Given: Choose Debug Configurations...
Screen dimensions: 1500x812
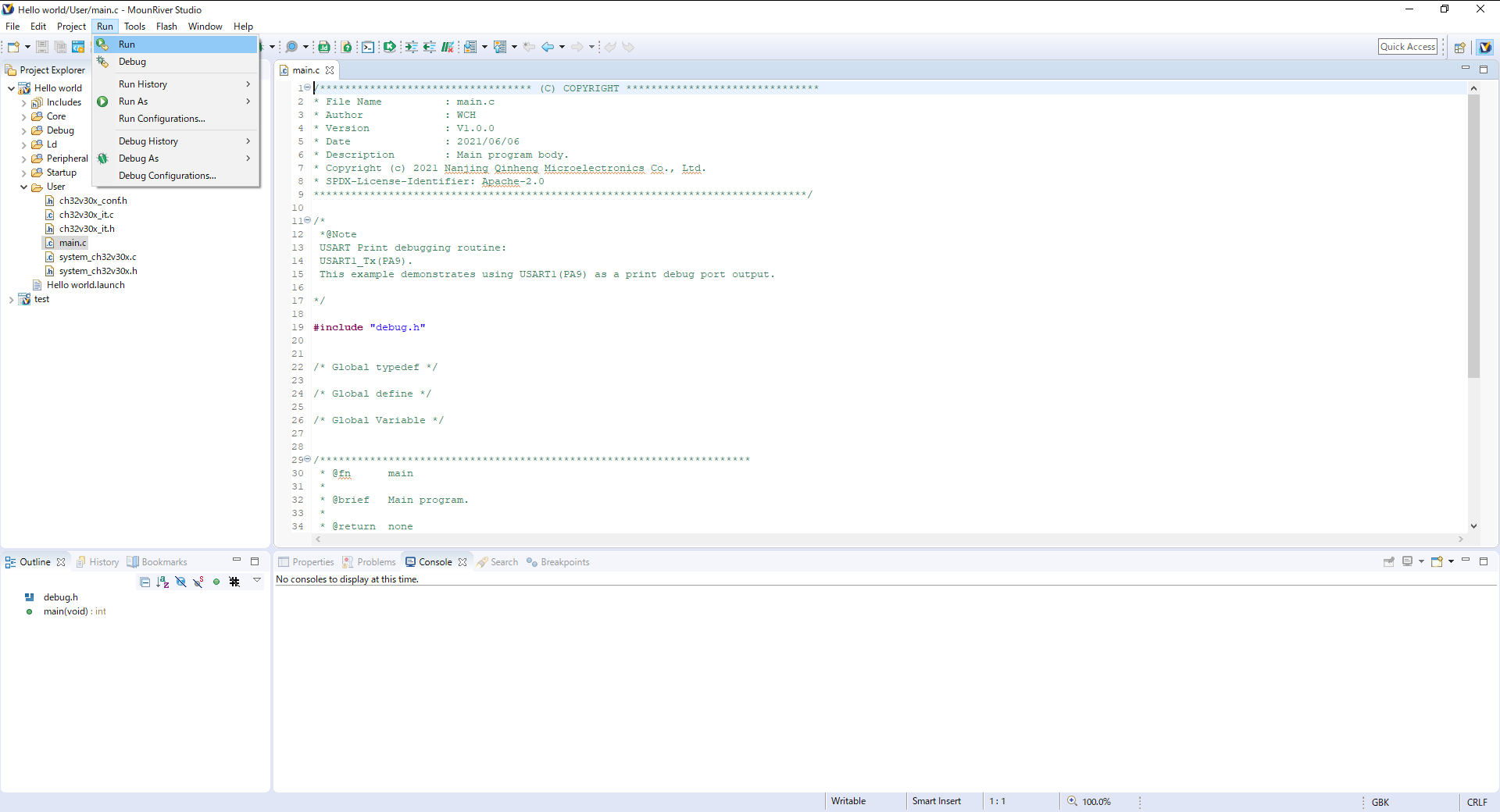Looking at the screenshot, I should pyautogui.click(x=176, y=176).
